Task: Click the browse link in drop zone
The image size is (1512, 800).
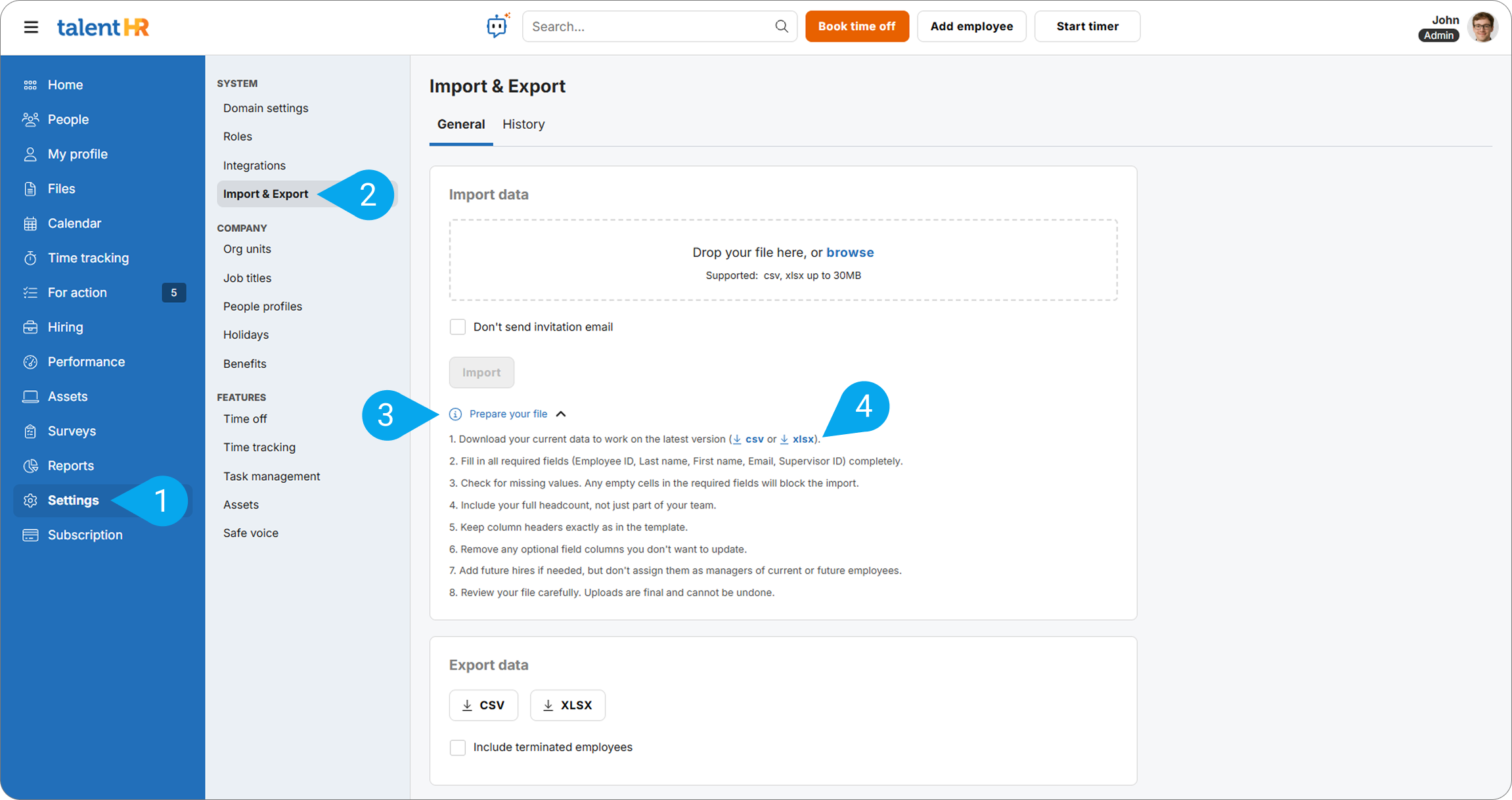Action: [849, 252]
